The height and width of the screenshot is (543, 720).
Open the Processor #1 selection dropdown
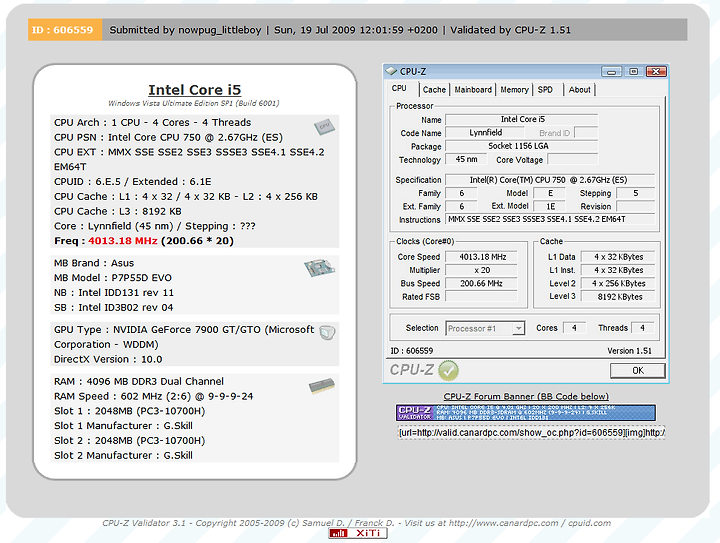[x=485, y=328]
